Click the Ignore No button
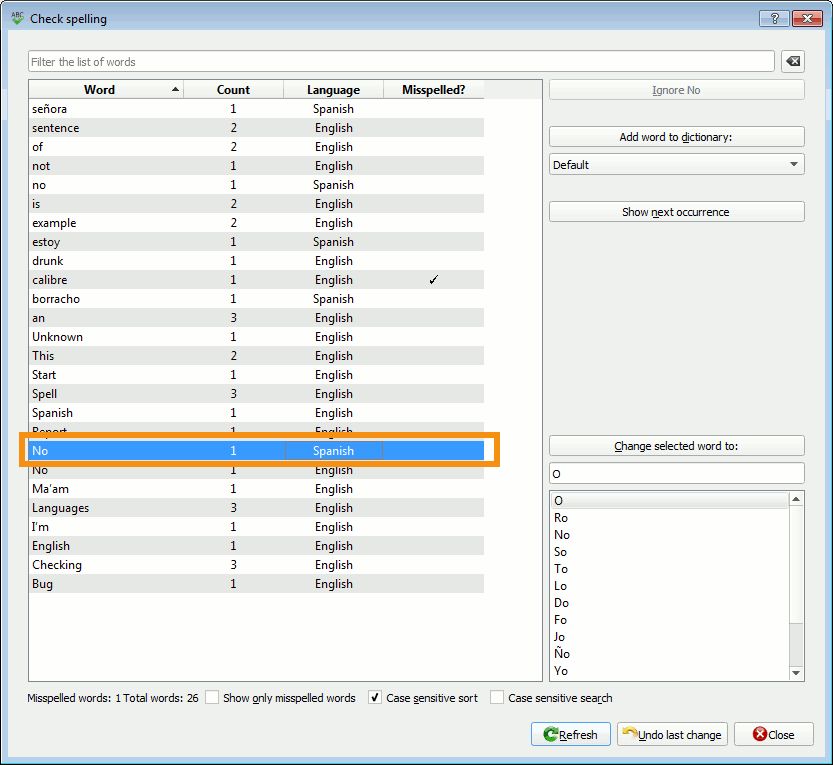 click(676, 90)
